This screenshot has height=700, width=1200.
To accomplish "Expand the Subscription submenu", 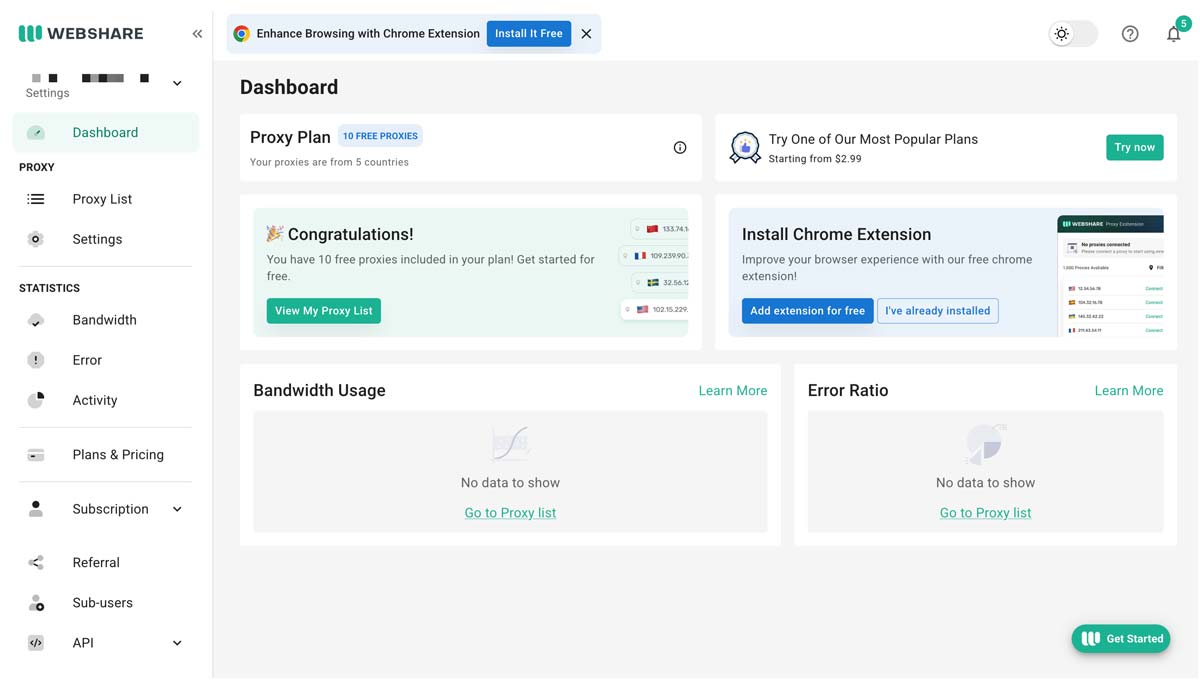I will (x=177, y=509).
